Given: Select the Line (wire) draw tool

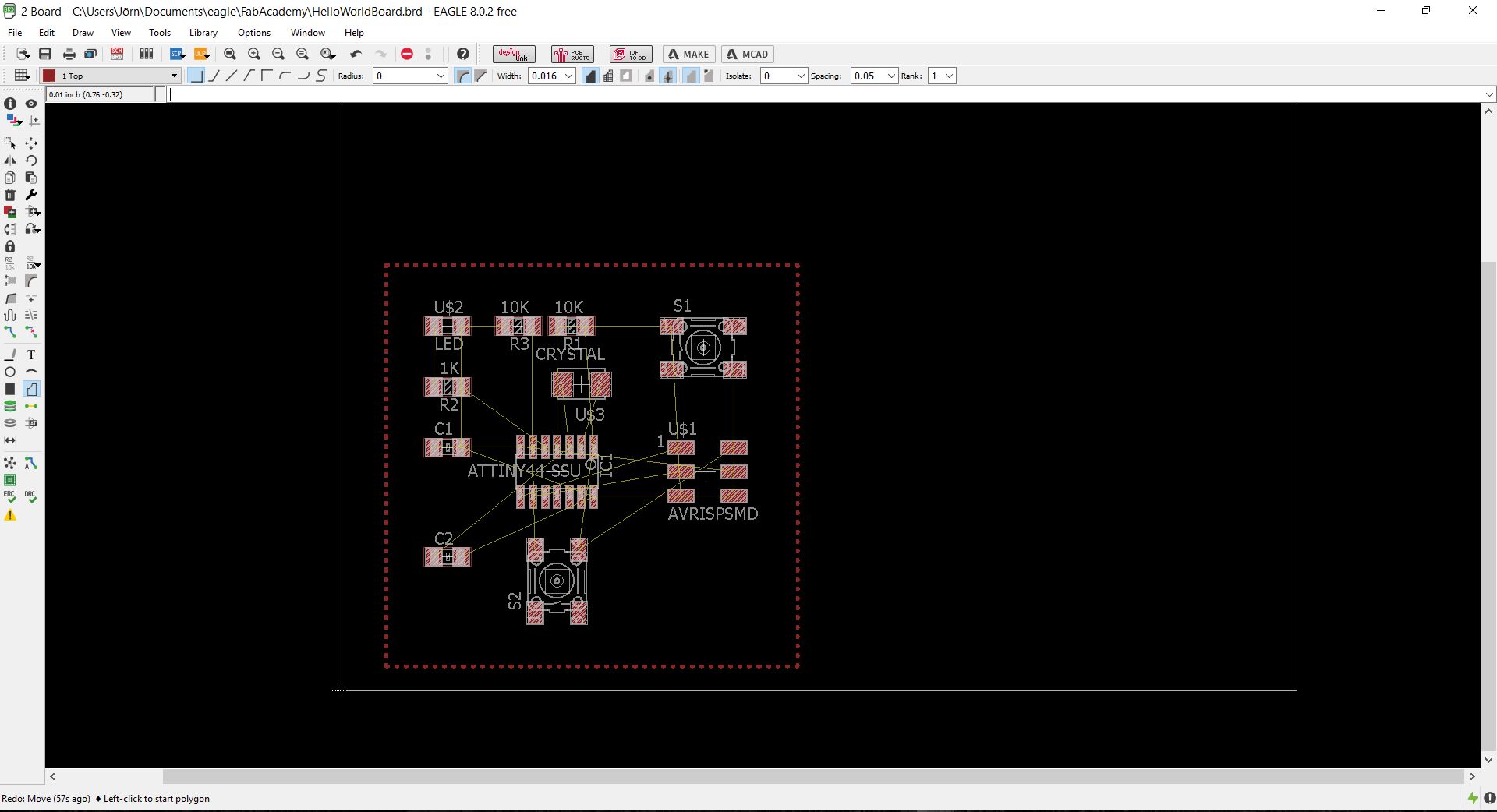Looking at the screenshot, I should point(10,355).
